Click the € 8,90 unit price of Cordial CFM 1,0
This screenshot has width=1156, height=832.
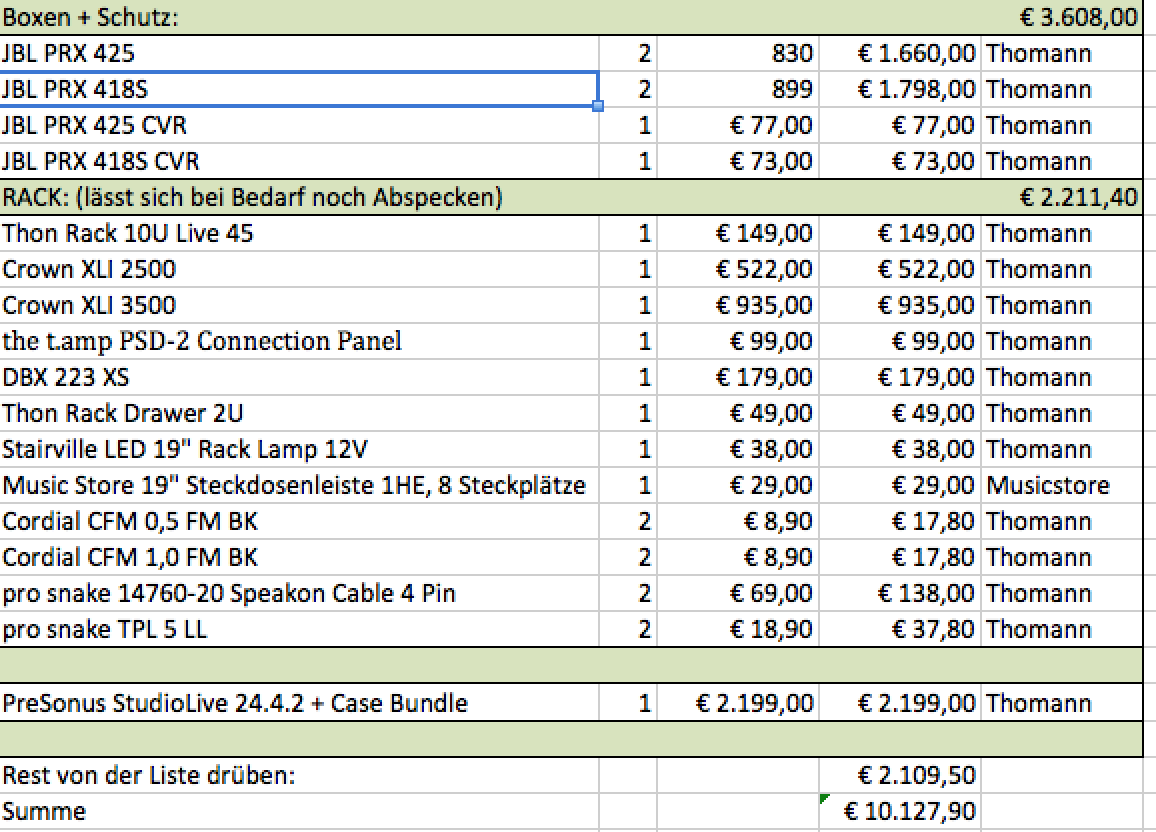pyautogui.click(x=737, y=557)
